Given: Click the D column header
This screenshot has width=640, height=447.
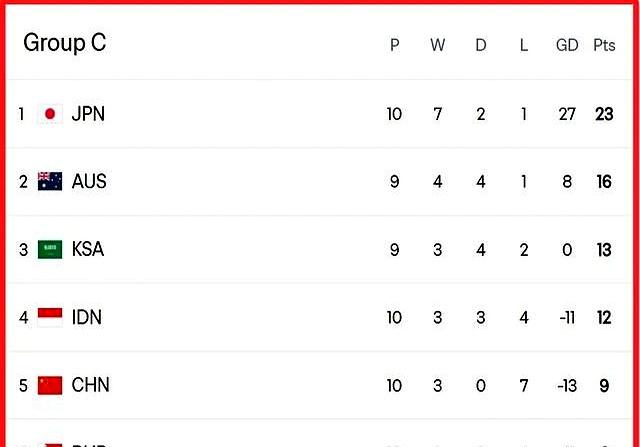Looking at the screenshot, I should pos(481,45).
